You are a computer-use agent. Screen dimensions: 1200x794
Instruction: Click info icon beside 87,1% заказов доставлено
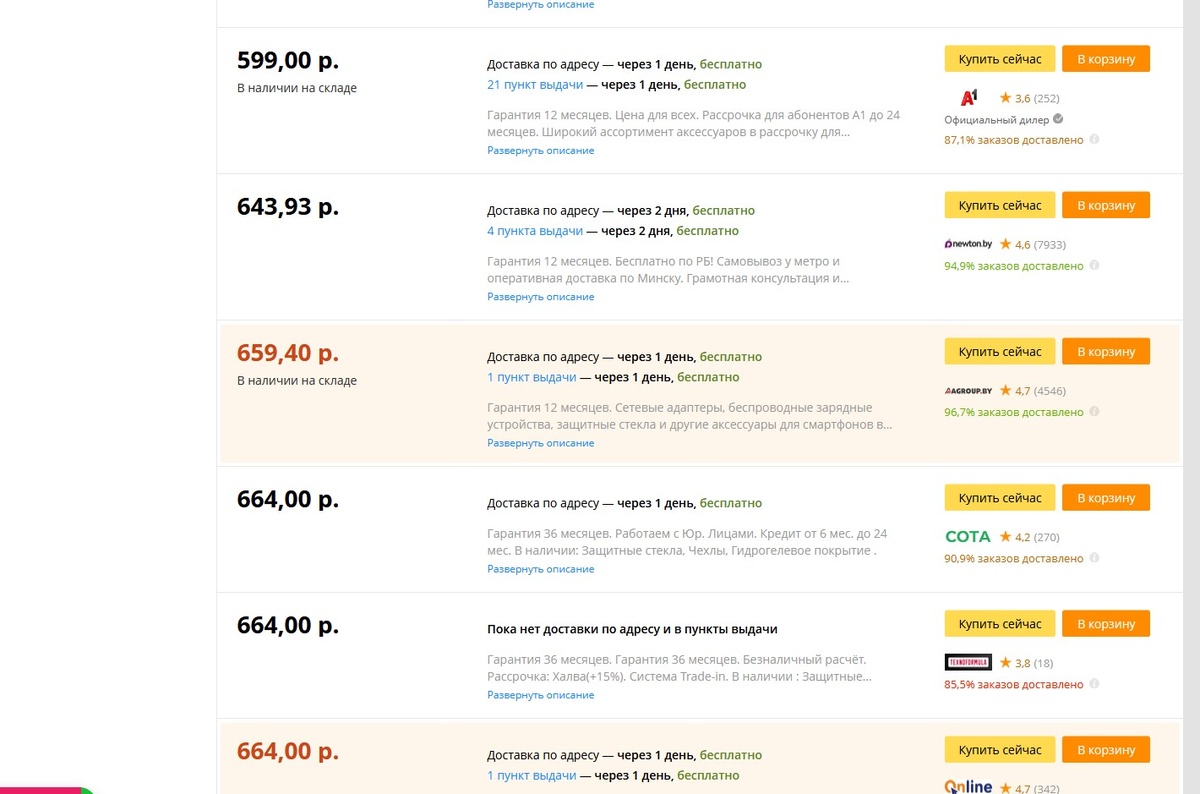(x=1094, y=140)
